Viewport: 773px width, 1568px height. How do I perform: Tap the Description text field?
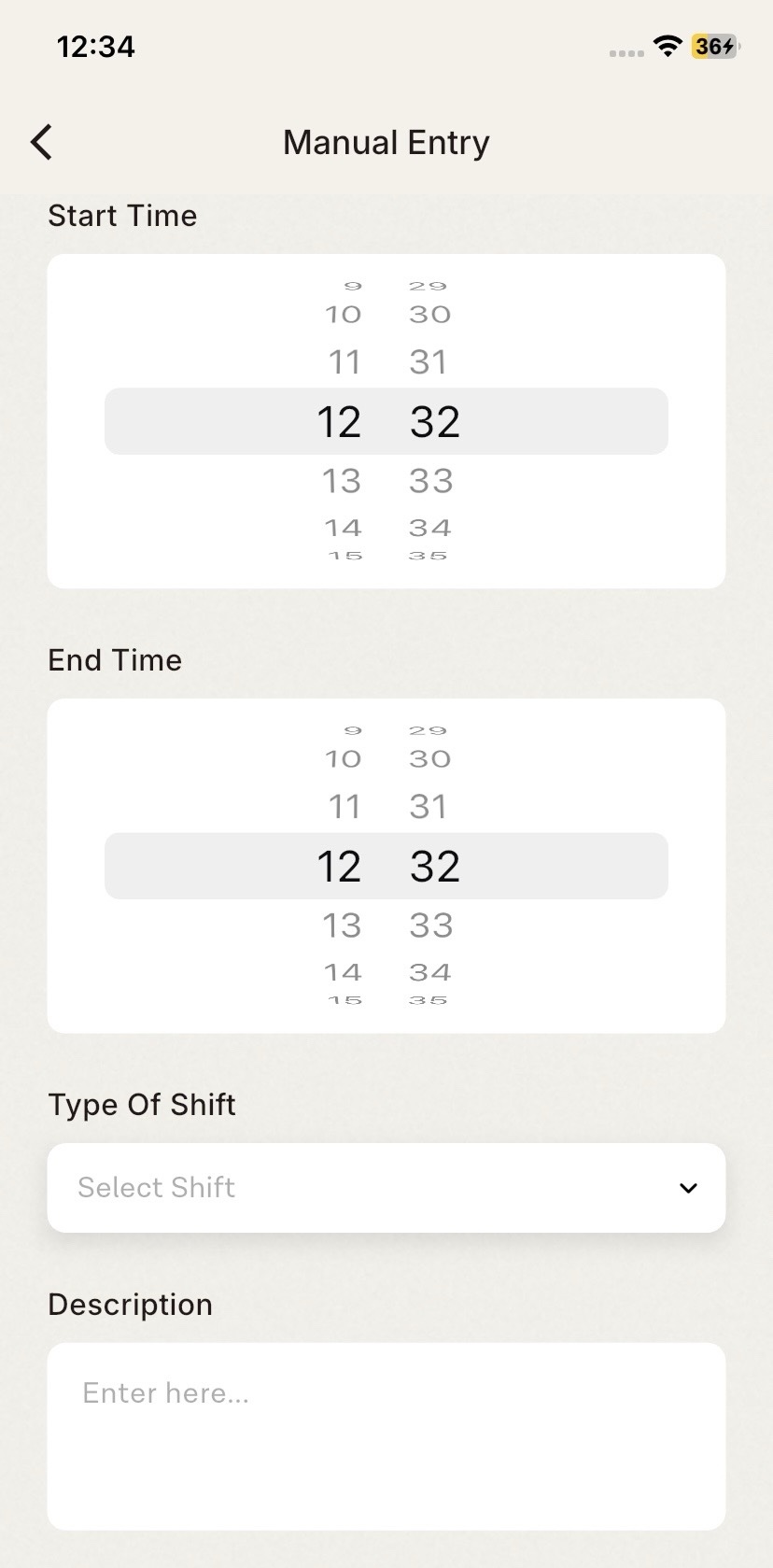pyautogui.click(x=386, y=1434)
